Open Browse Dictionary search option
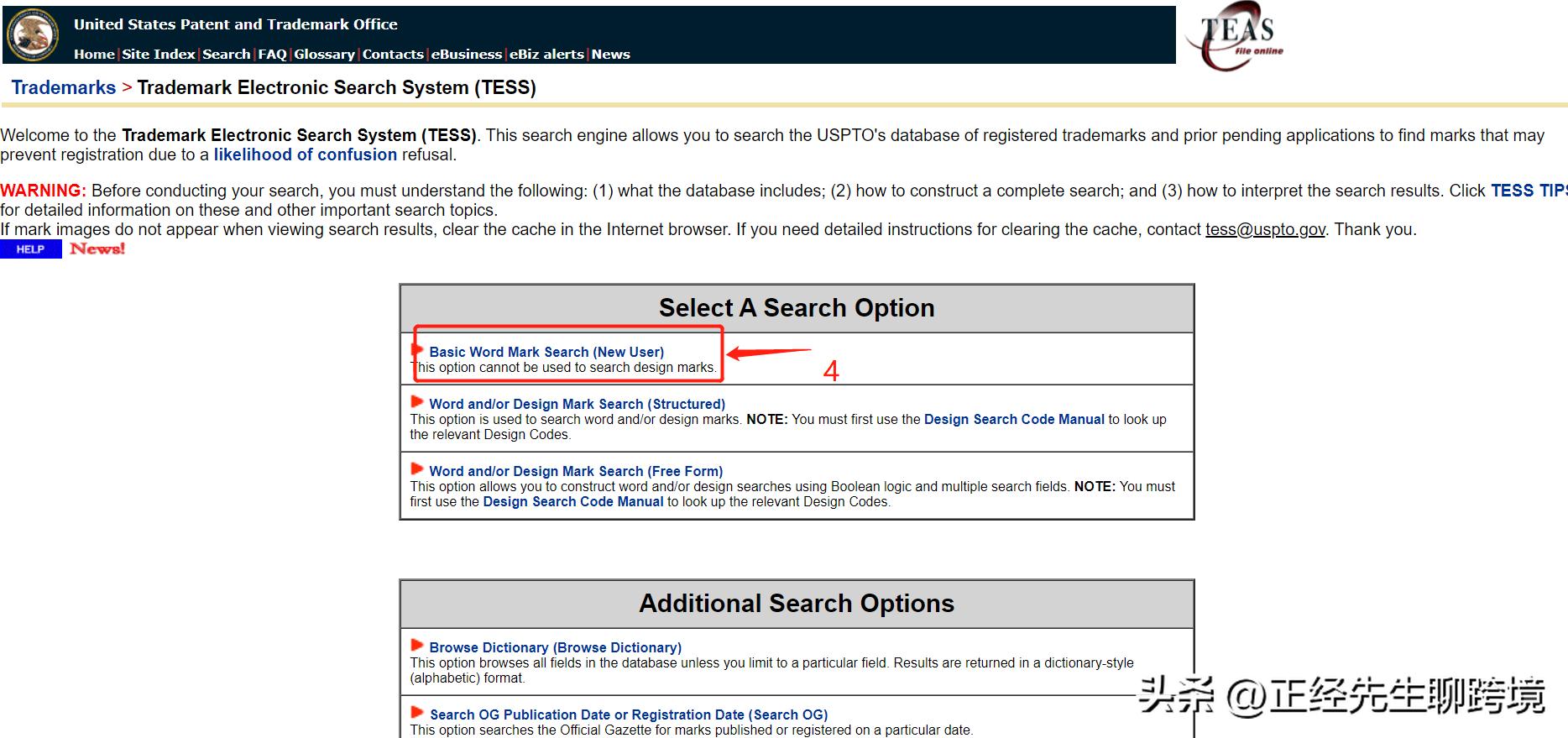The height and width of the screenshot is (738, 1568). coord(555,647)
